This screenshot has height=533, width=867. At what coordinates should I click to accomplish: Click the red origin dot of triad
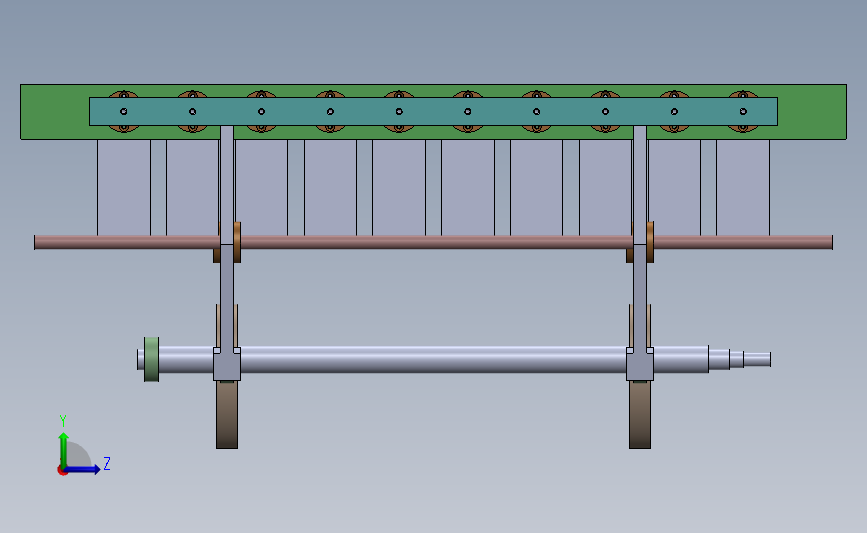62,471
